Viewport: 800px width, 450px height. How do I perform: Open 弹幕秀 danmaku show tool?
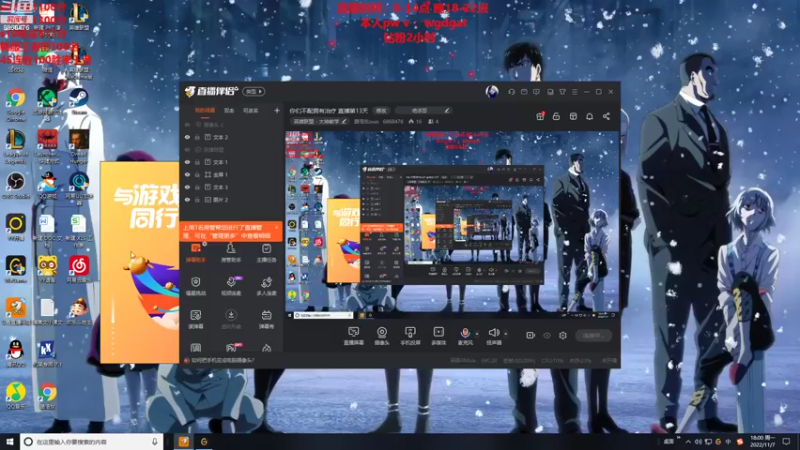click(266, 319)
